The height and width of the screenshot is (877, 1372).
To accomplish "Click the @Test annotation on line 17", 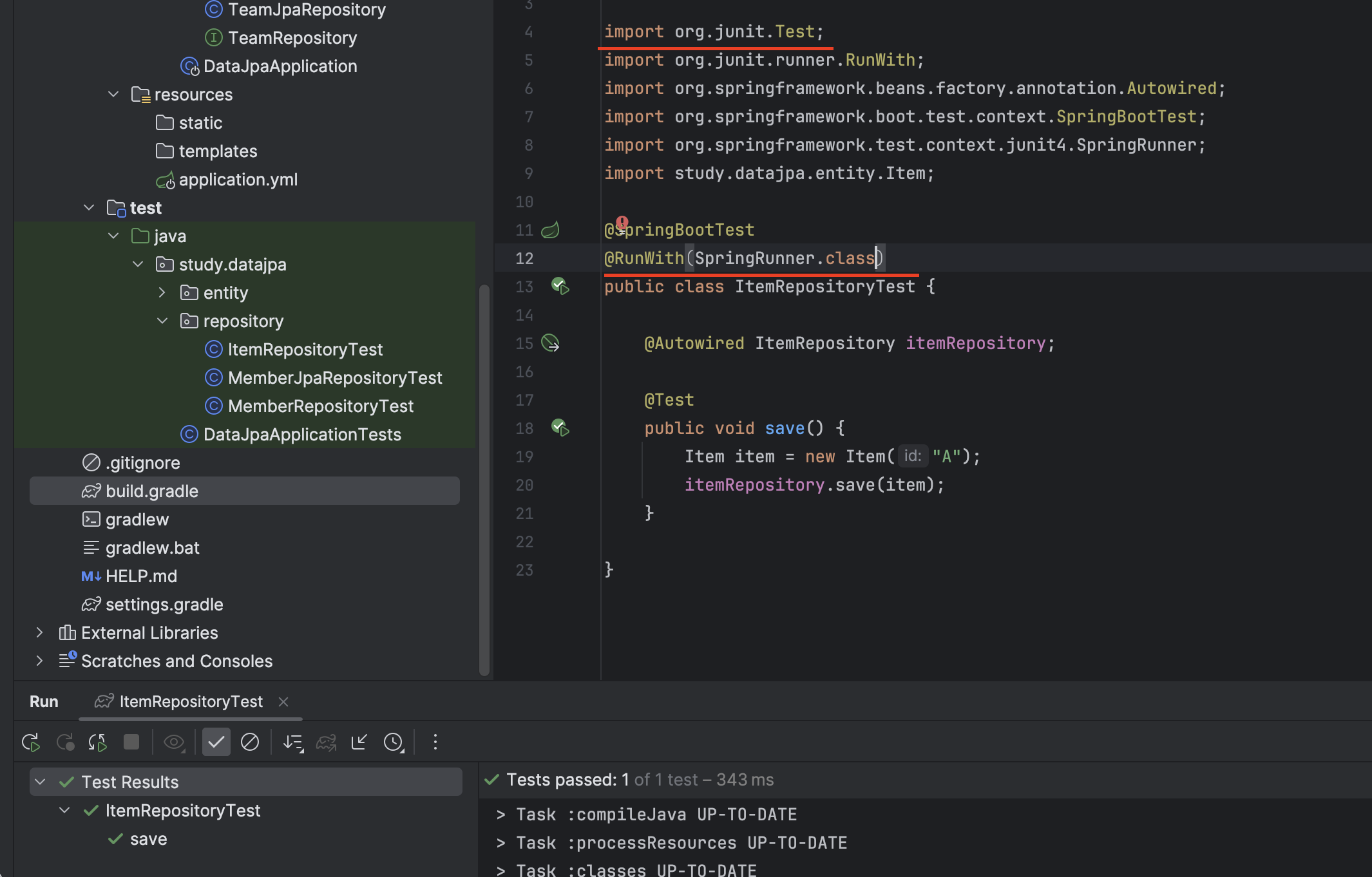I will pyautogui.click(x=669, y=400).
